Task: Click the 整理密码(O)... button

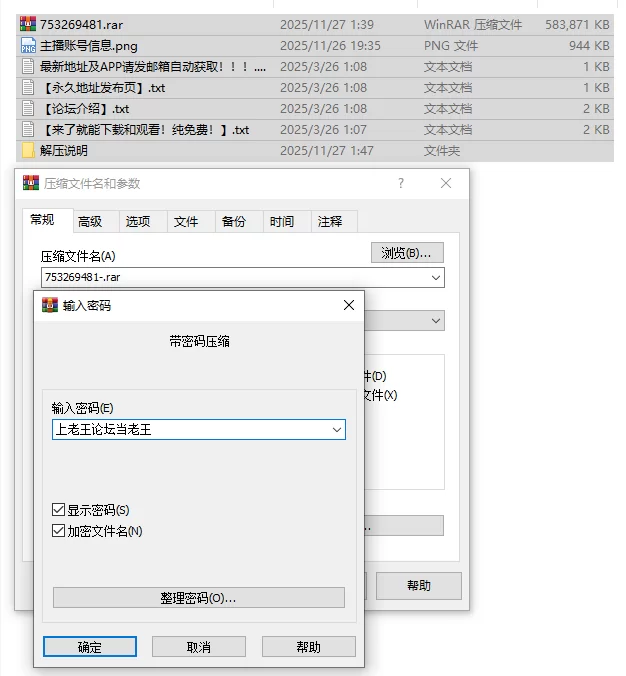Action: (199, 598)
